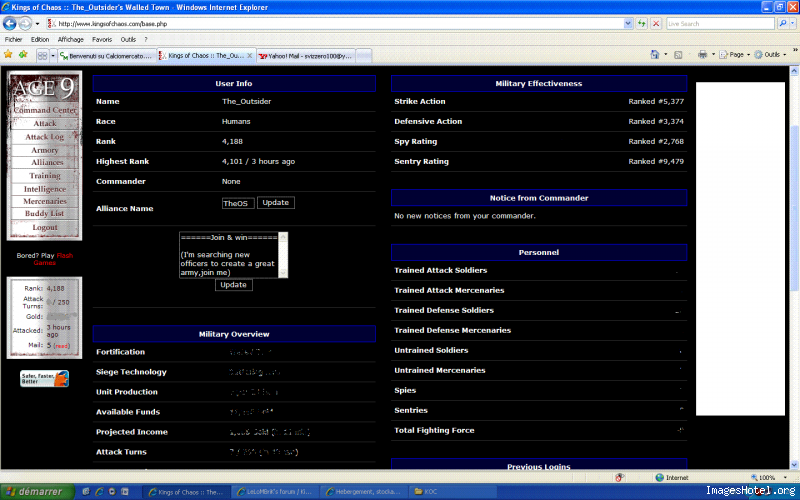800x500 pixels.
Task: Click the Internet Explorer quick launch icon
Action: [x=99, y=492]
